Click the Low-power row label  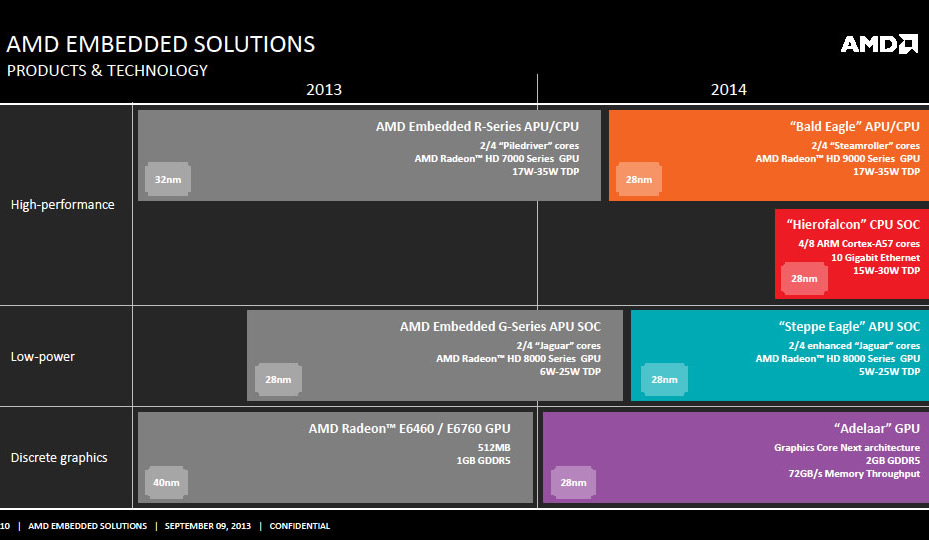click(43, 357)
